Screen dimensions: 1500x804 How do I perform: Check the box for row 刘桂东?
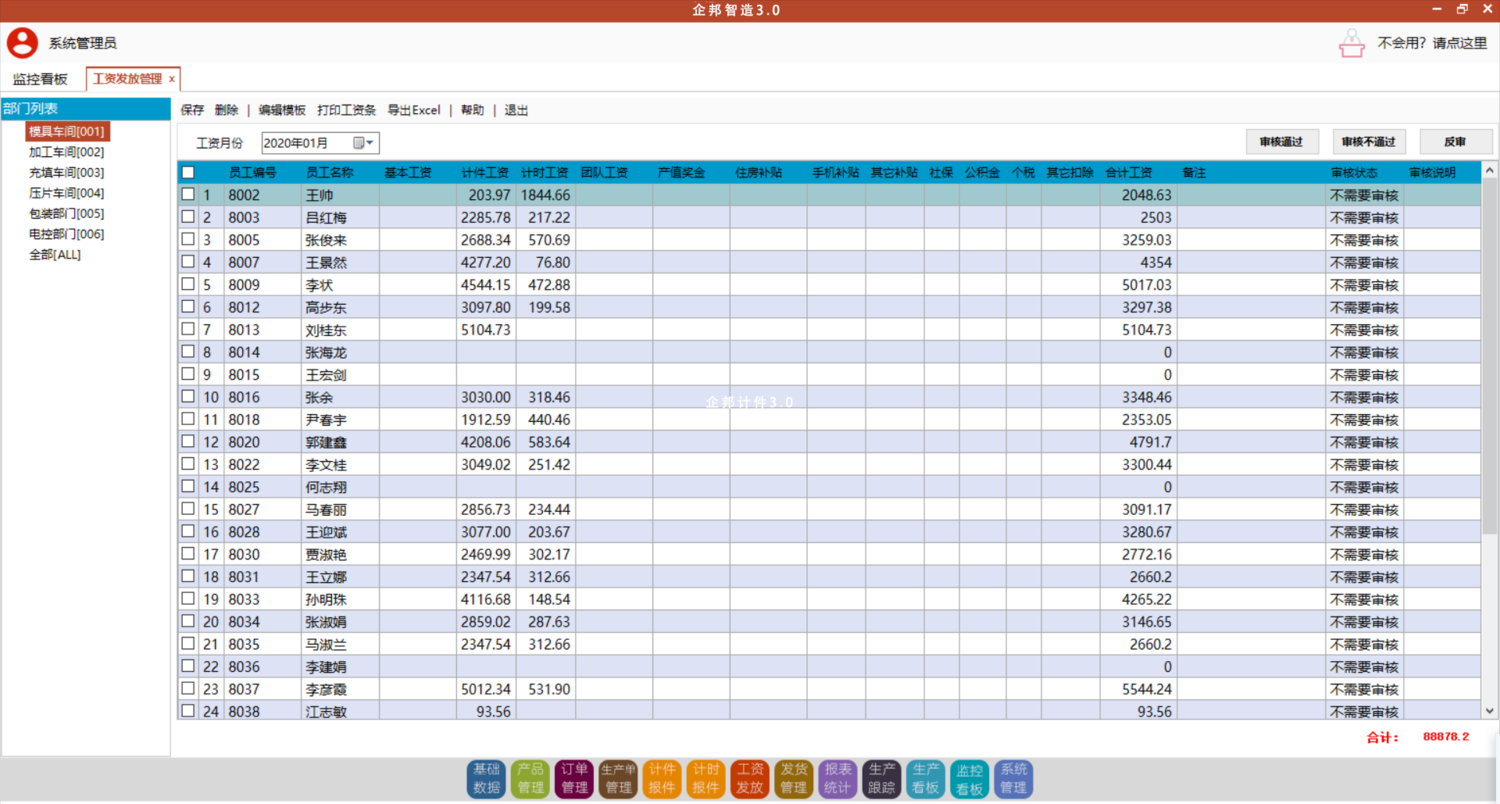point(188,328)
